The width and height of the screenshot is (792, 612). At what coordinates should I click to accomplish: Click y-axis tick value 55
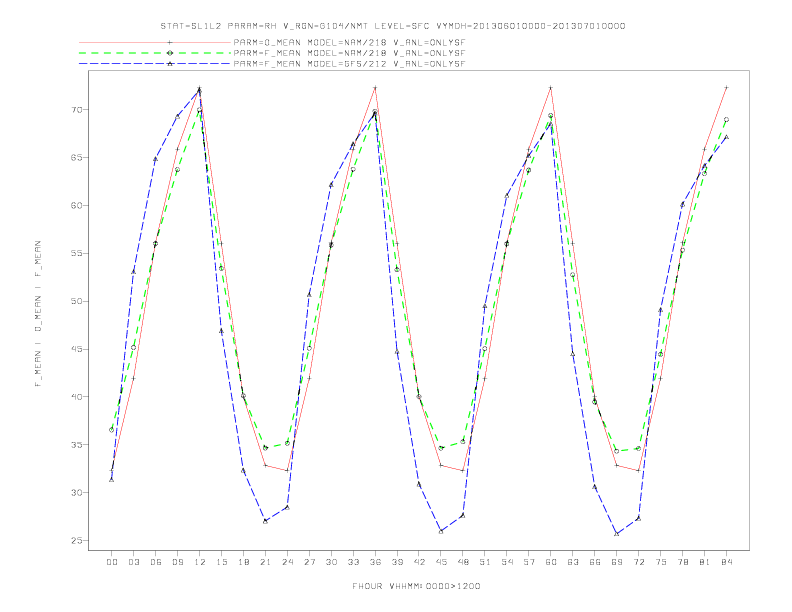[76, 253]
